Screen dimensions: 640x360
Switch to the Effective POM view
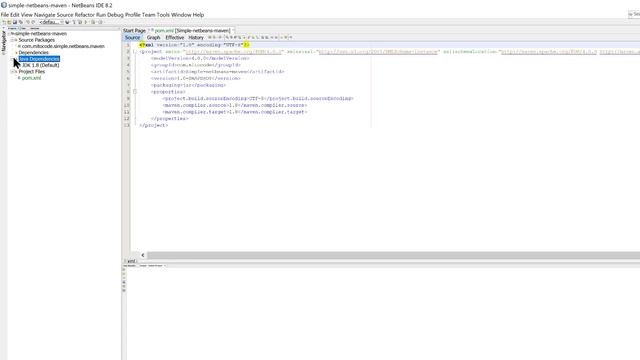point(175,38)
